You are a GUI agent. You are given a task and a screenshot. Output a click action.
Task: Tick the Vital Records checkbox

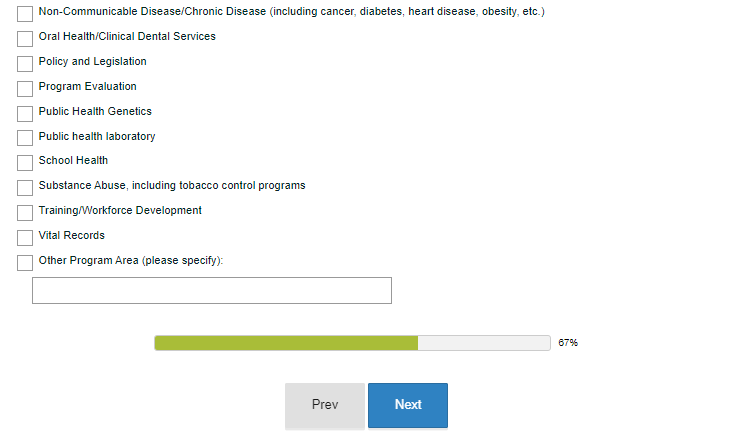click(25, 238)
